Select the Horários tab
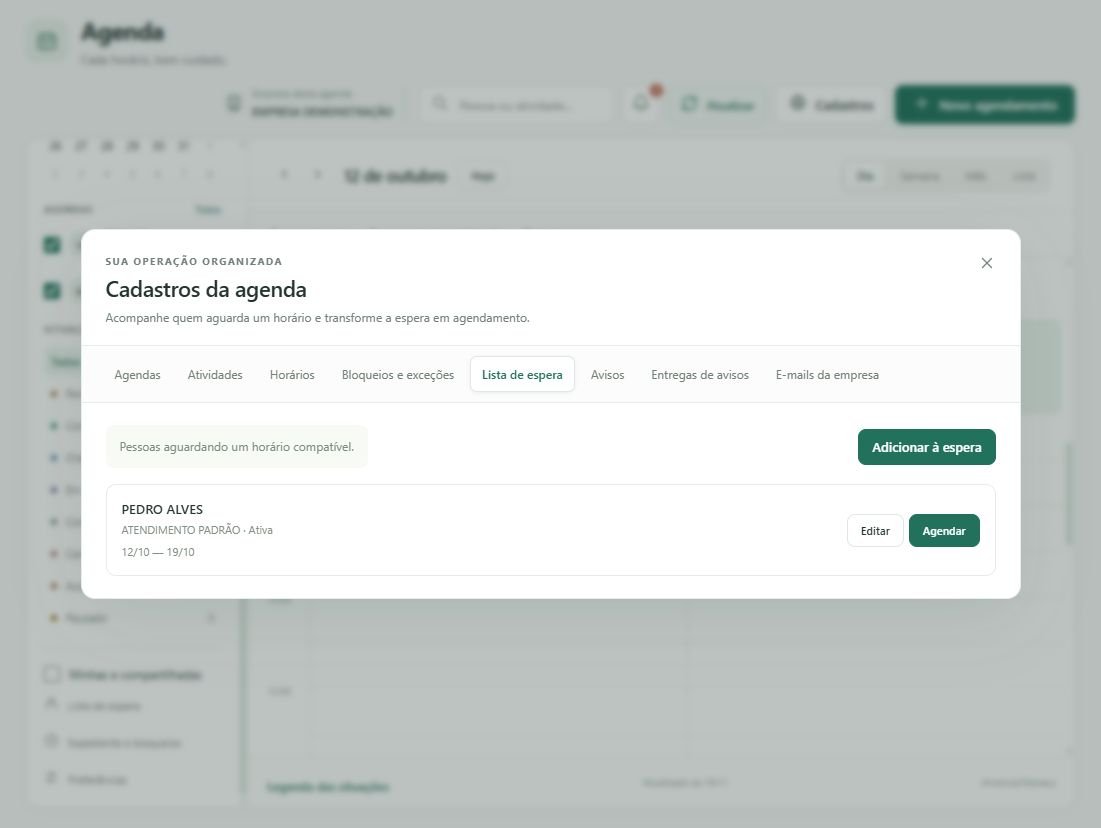 click(x=292, y=374)
